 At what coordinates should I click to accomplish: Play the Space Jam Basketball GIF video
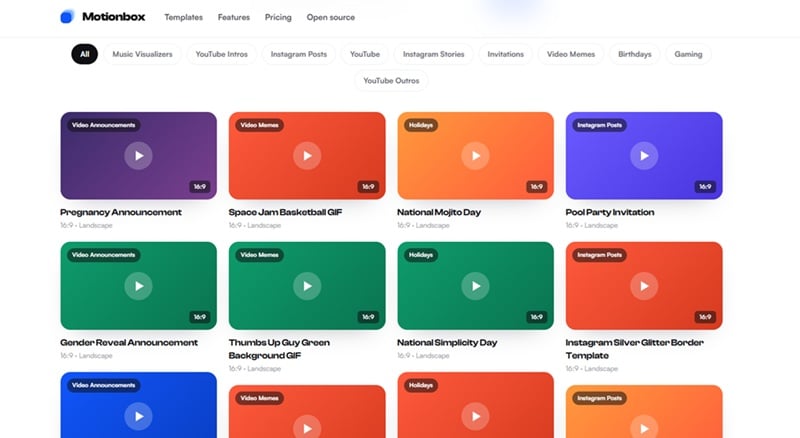(307, 156)
